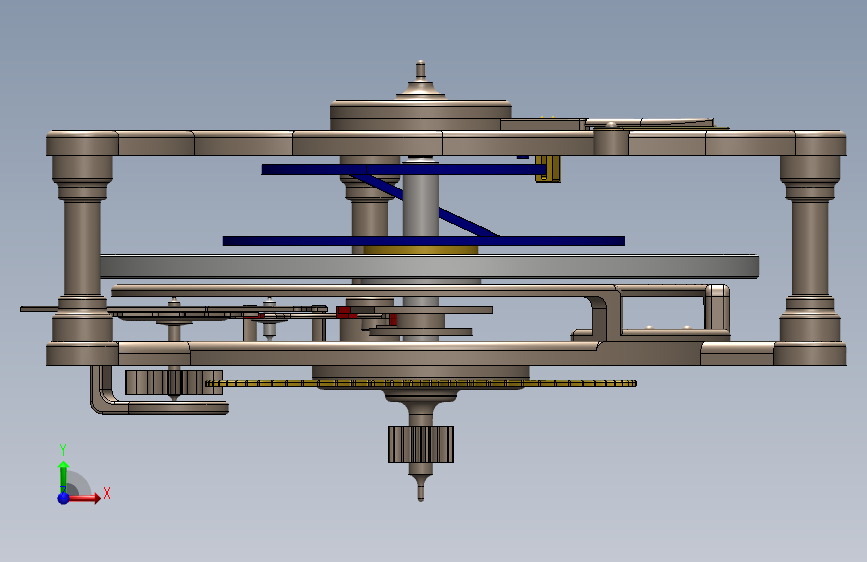
Task: Select the shorter upper blue bar
Action: (x=404, y=169)
